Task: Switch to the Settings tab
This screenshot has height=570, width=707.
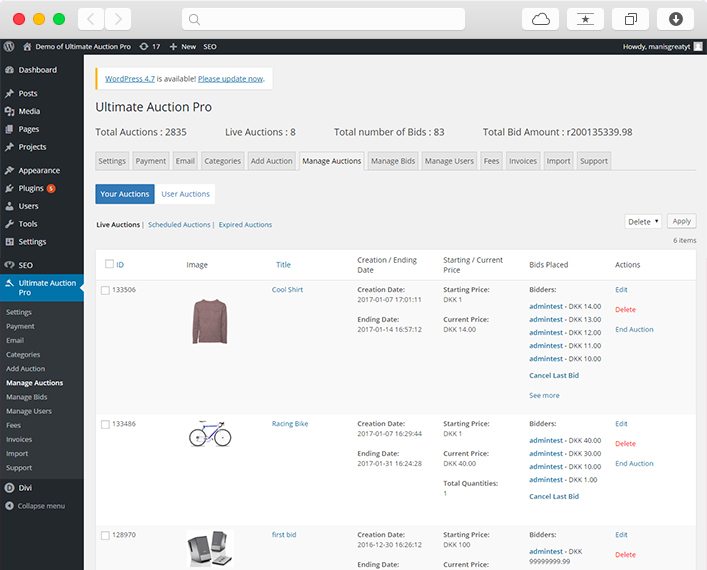Action: [x=112, y=161]
